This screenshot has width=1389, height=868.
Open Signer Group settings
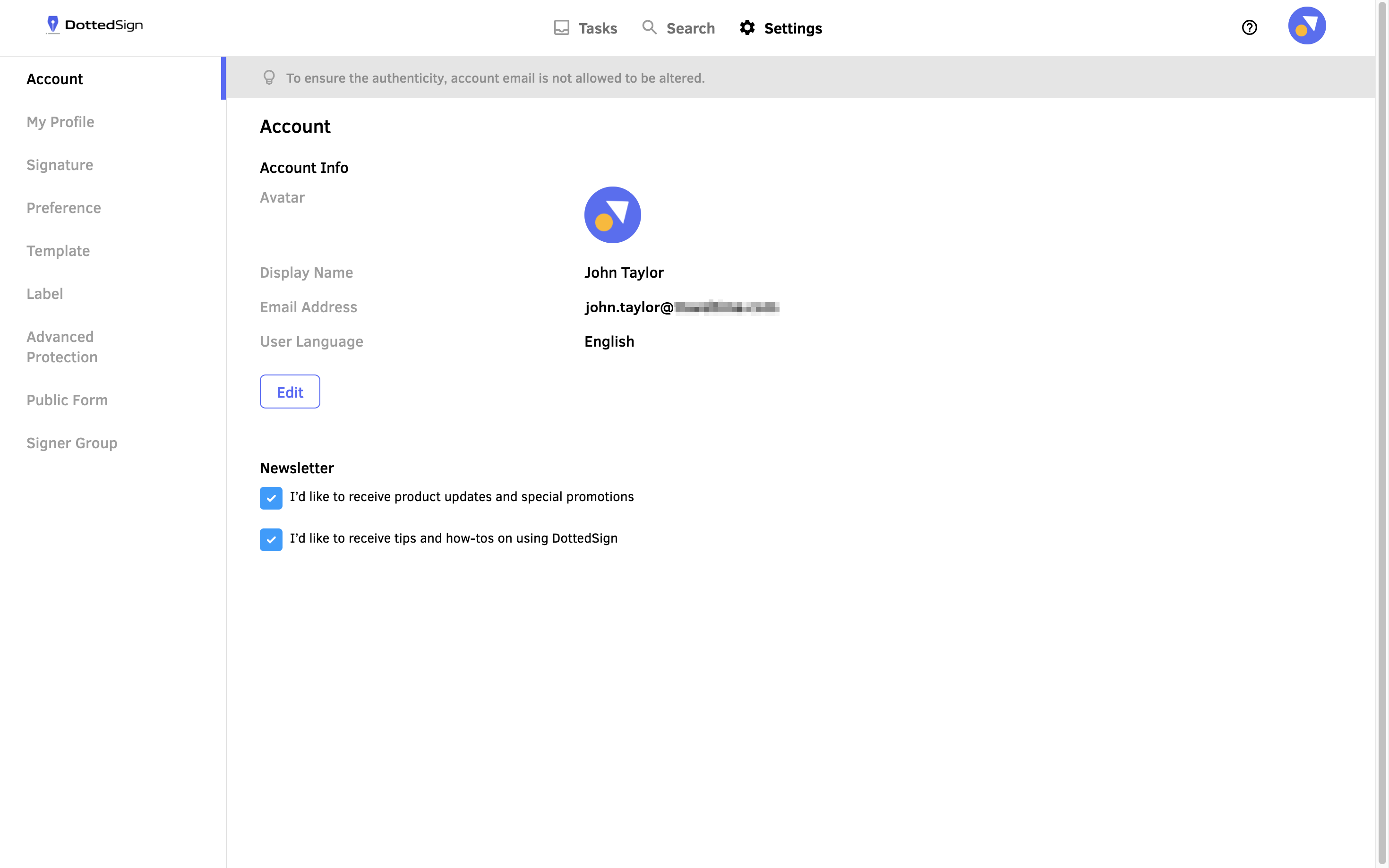point(72,443)
